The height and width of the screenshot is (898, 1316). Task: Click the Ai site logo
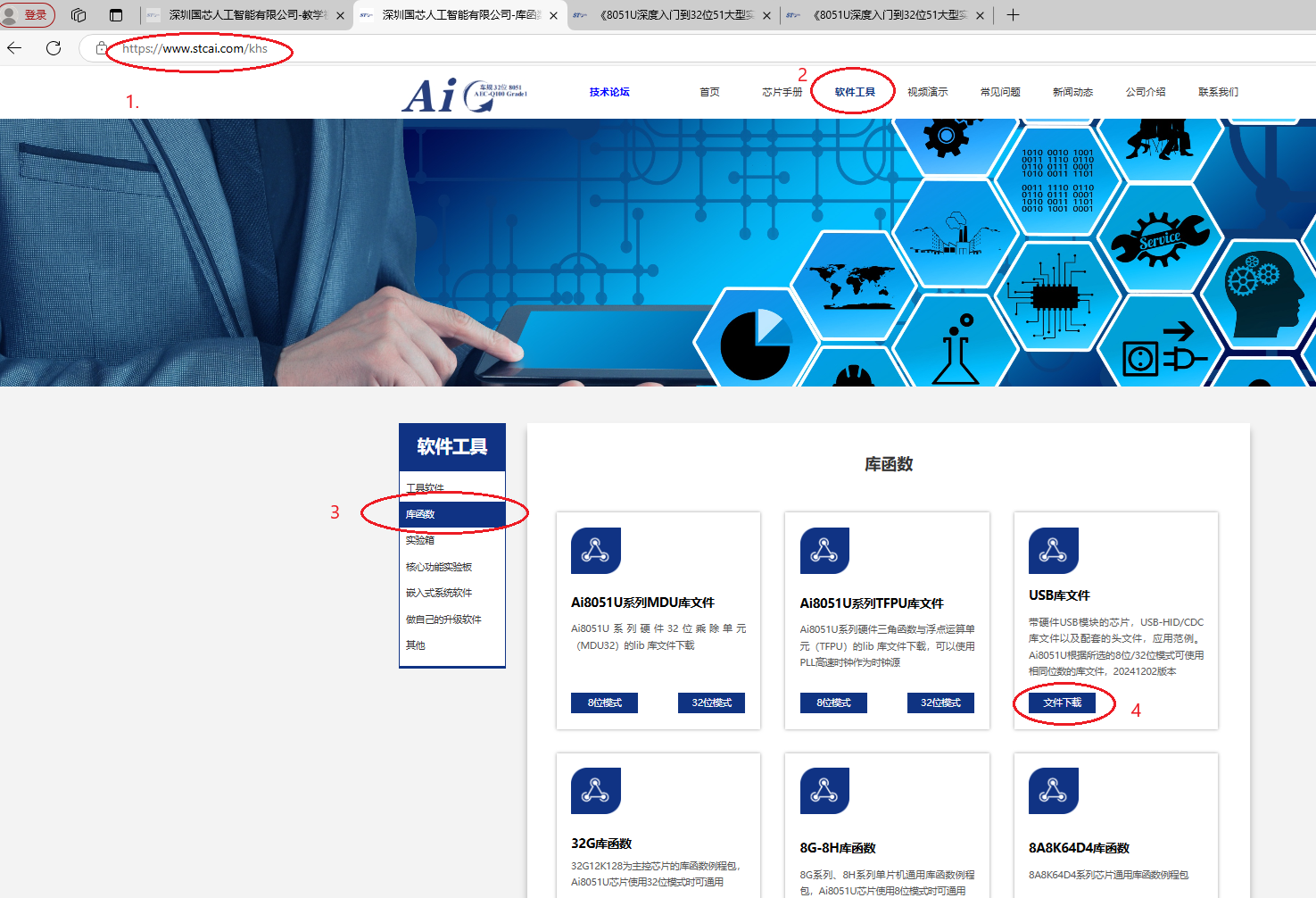coord(465,95)
